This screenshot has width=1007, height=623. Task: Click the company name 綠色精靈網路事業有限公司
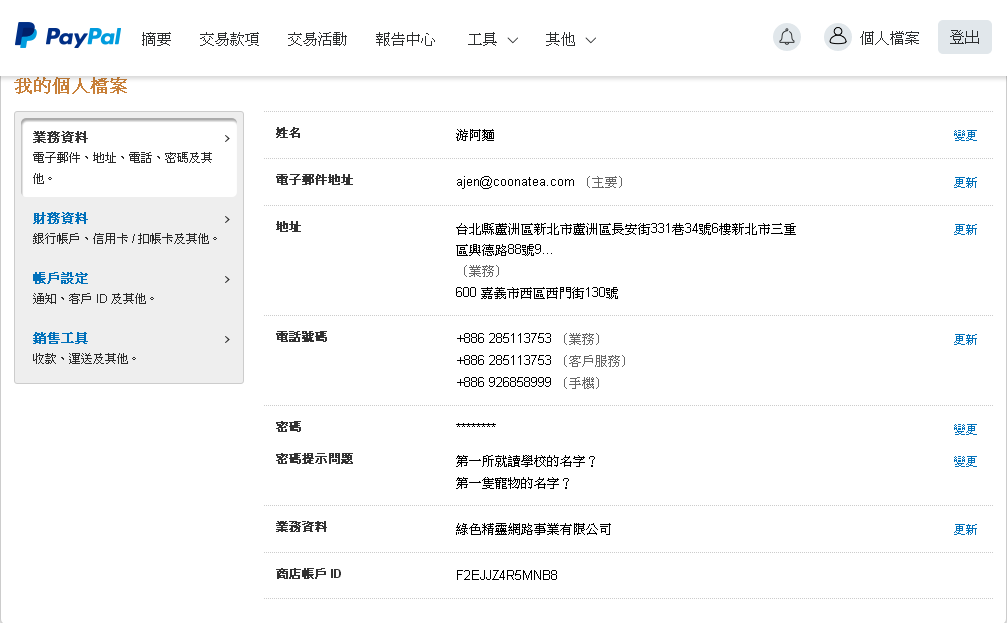534,529
